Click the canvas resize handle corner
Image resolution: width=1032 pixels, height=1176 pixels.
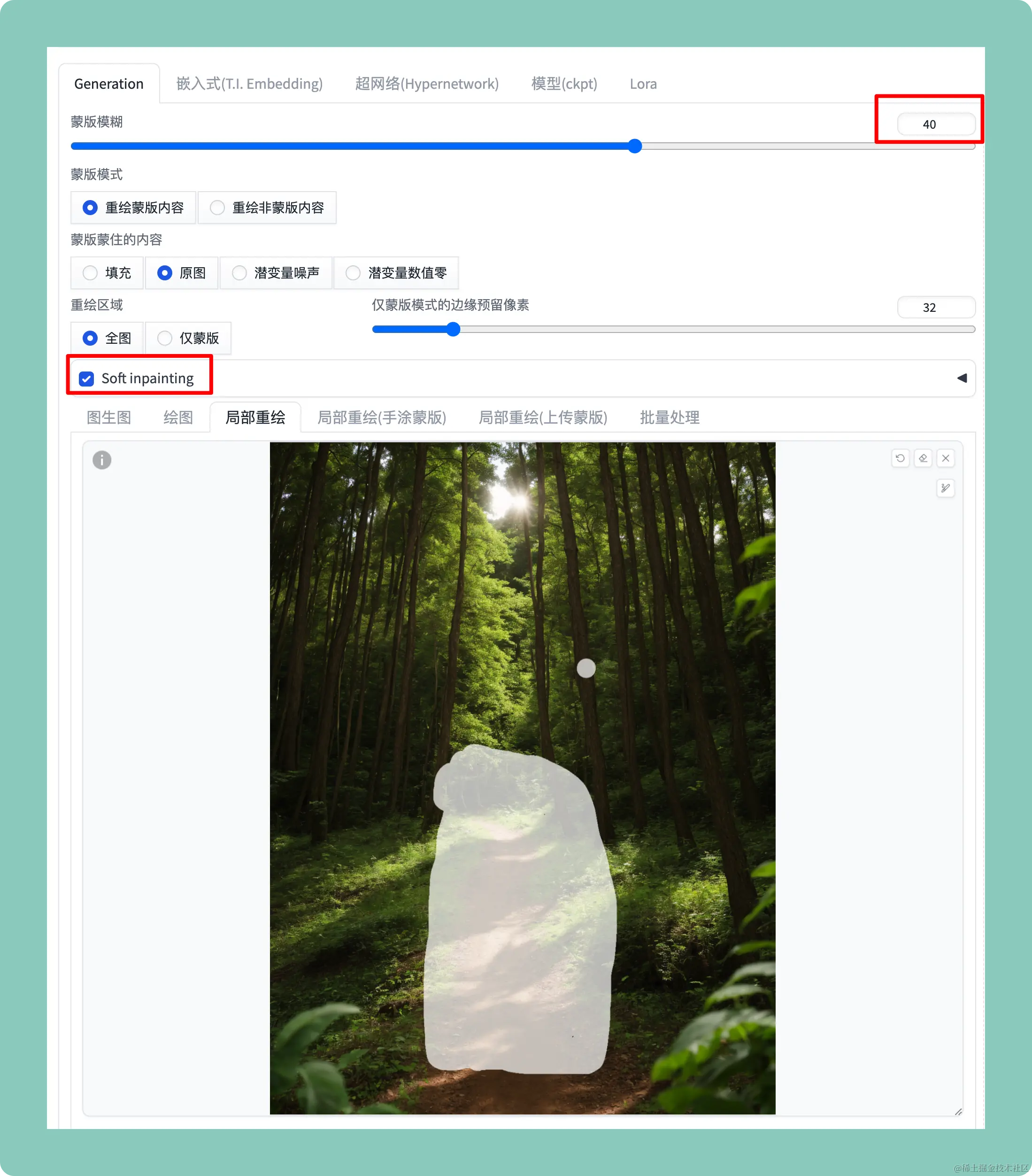click(958, 1112)
